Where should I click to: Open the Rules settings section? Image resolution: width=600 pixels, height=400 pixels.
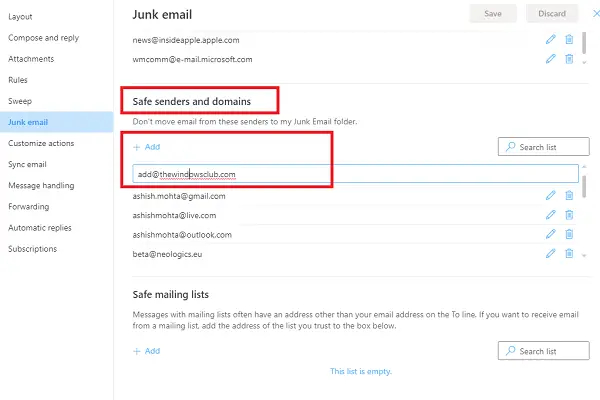point(19,80)
